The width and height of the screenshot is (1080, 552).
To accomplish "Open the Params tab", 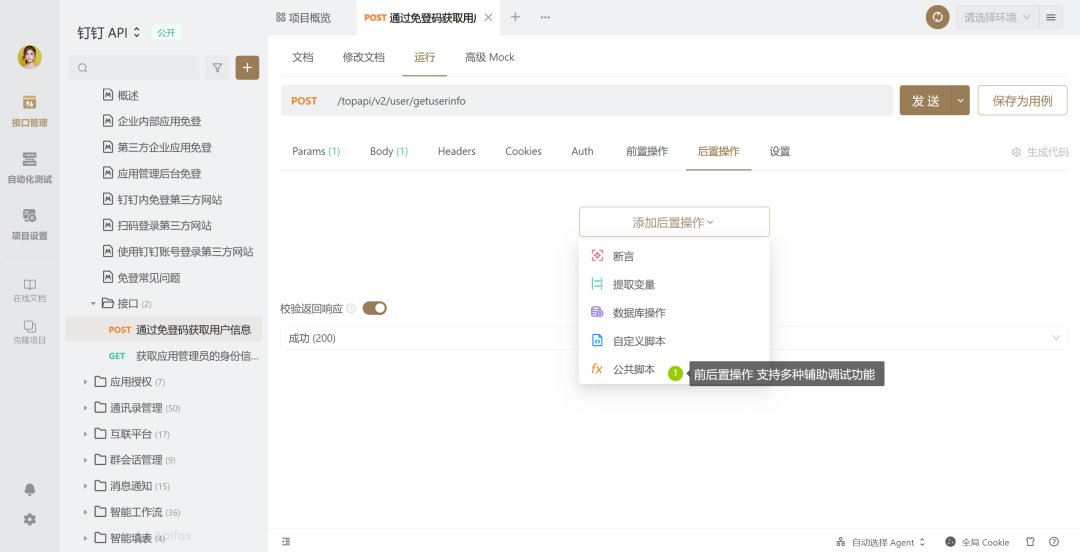I will (x=316, y=152).
